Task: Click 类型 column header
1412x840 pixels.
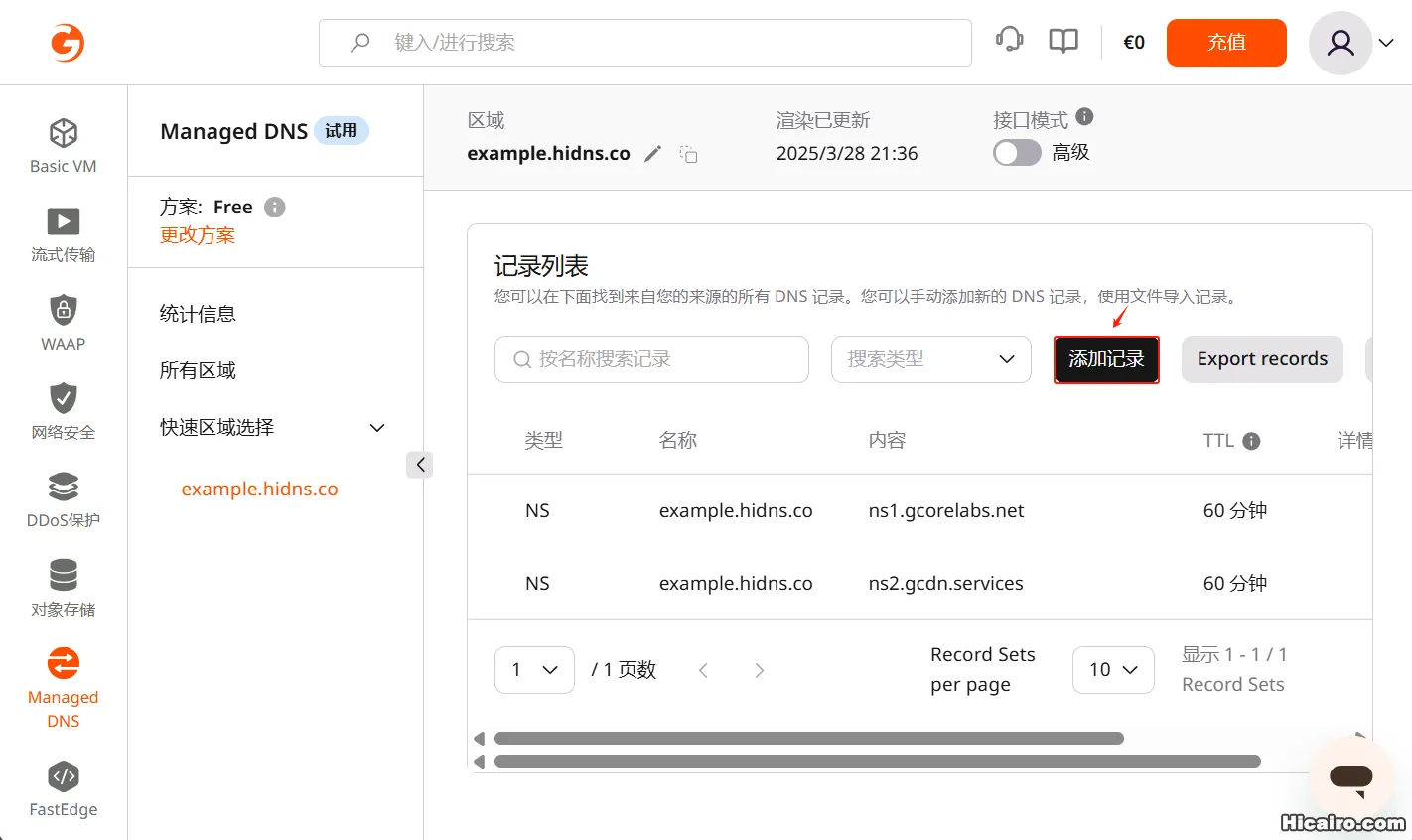Action: point(543,441)
